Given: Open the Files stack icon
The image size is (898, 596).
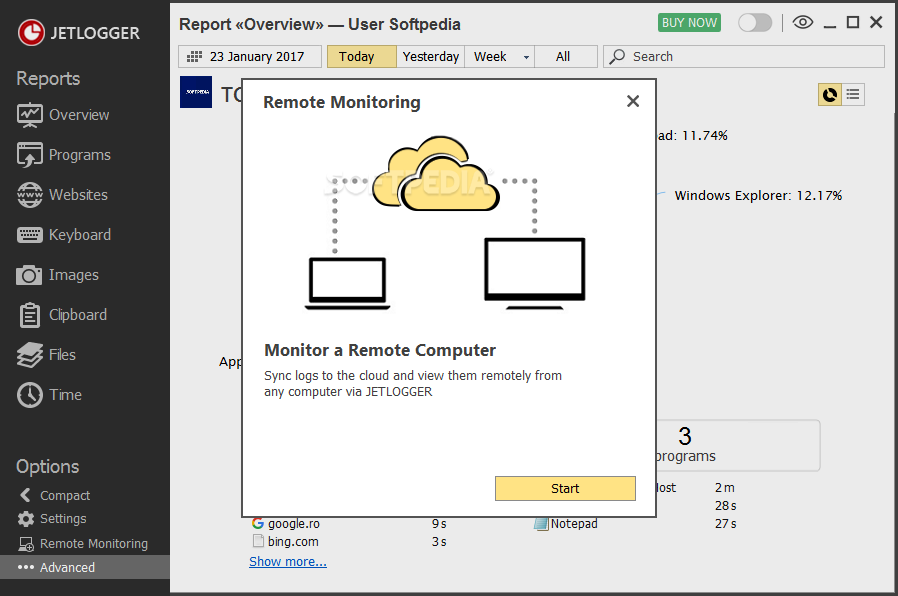Looking at the screenshot, I should tap(29, 355).
